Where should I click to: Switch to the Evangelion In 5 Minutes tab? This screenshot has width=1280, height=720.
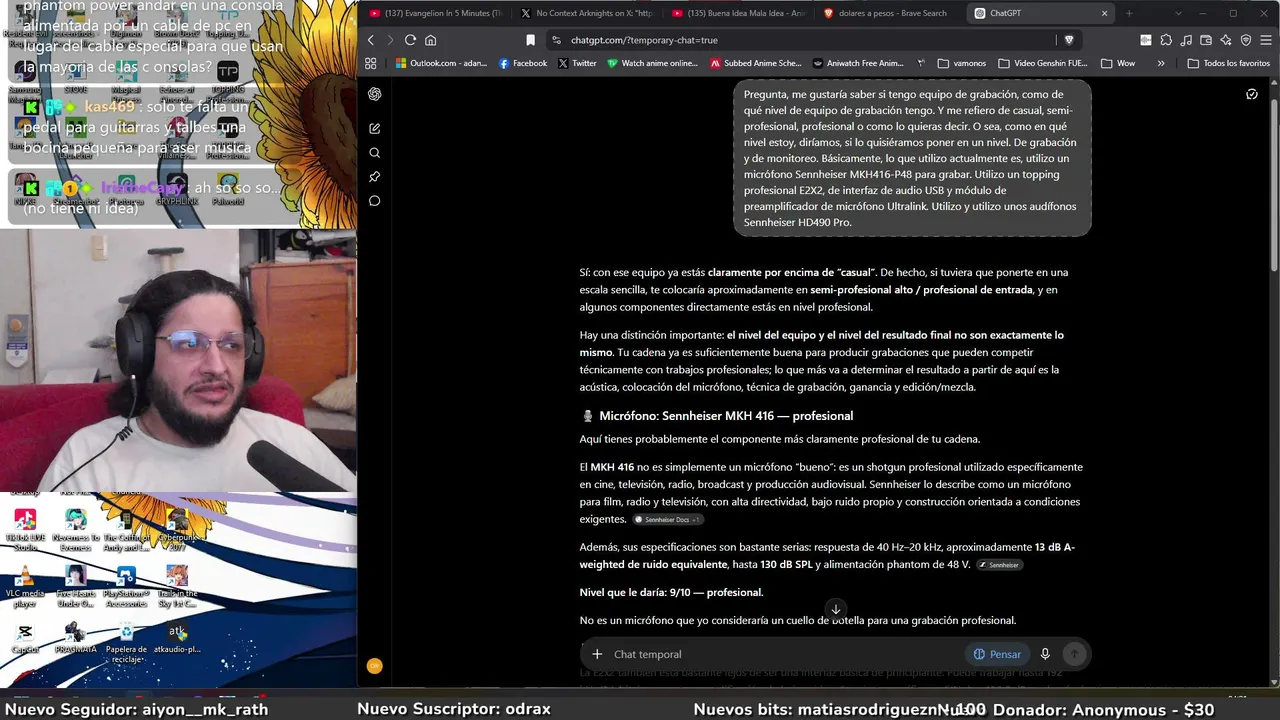click(436, 14)
